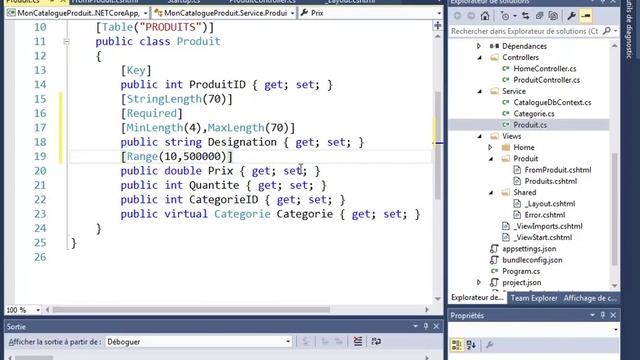Select ProduitController.cs in Solution Explorer
Image resolution: width=640 pixels, height=360 pixels.
coord(547,80)
